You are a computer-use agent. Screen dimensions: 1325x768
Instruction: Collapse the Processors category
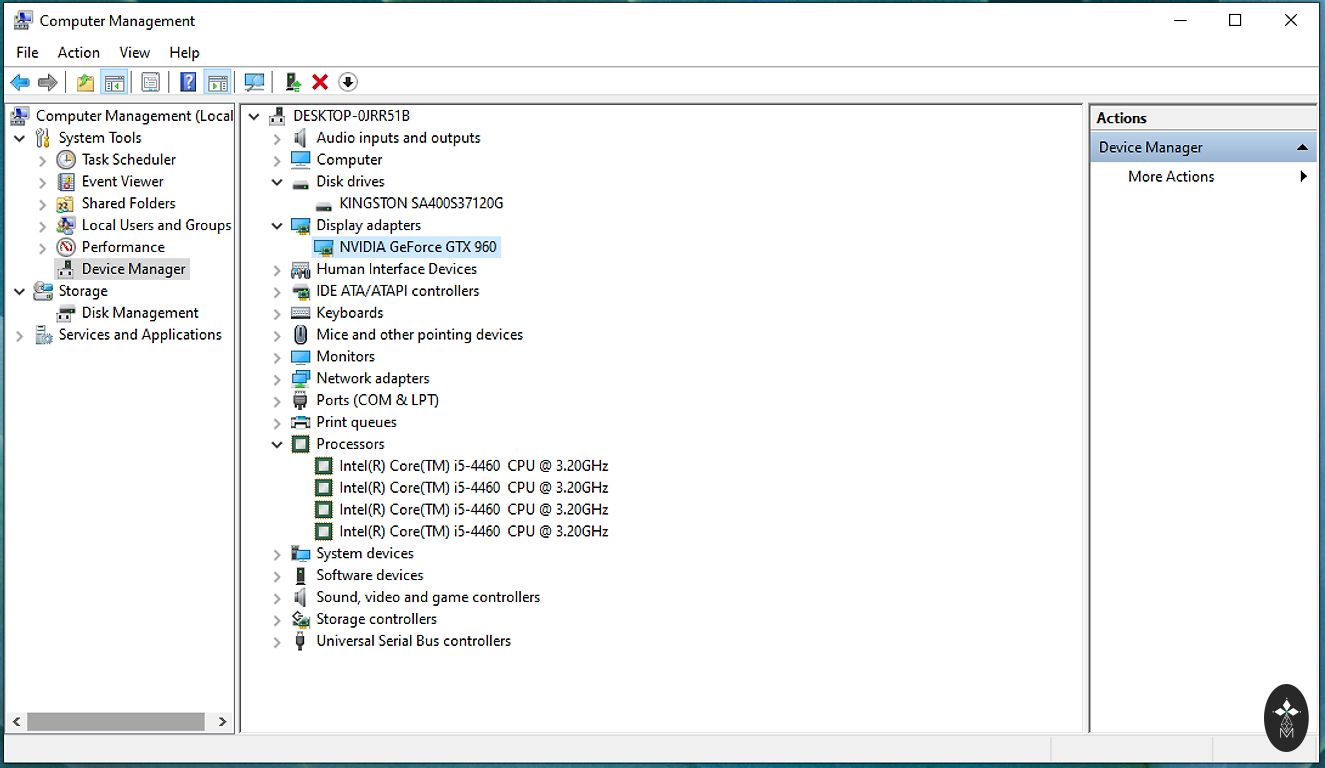[277, 444]
